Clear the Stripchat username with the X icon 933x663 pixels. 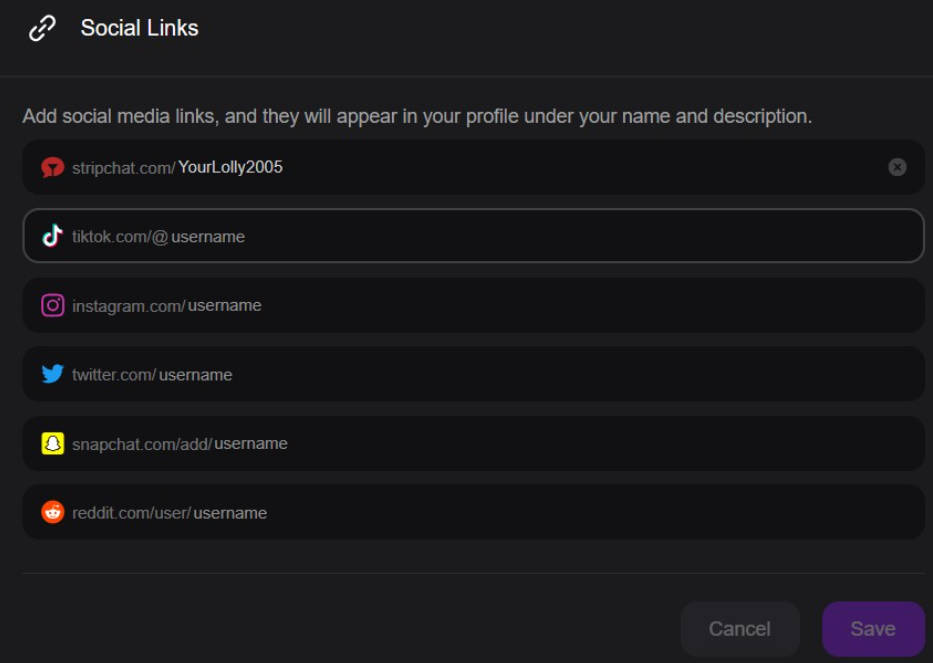click(897, 167)
